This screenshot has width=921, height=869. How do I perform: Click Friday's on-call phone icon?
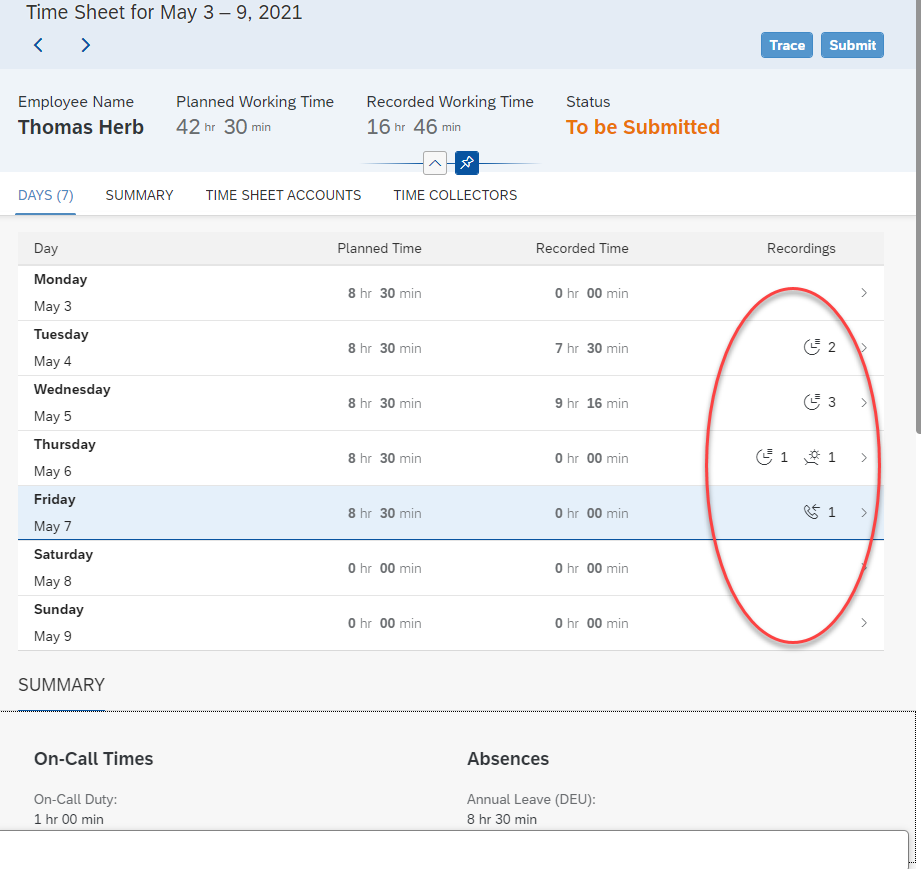click(x=812, y=512)
